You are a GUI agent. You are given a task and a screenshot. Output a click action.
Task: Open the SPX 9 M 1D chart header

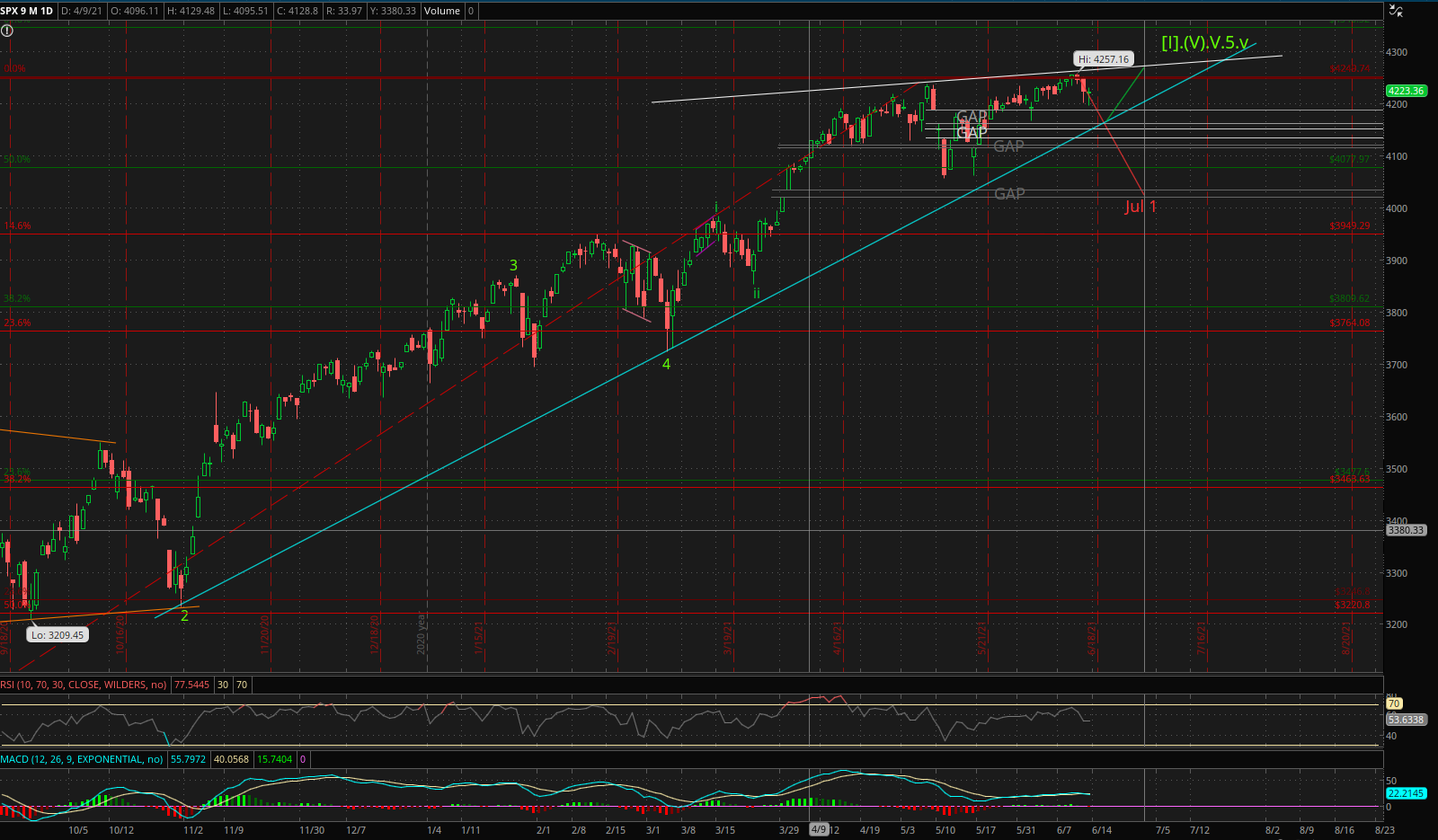pyautogui.click(x=28, y=11)
